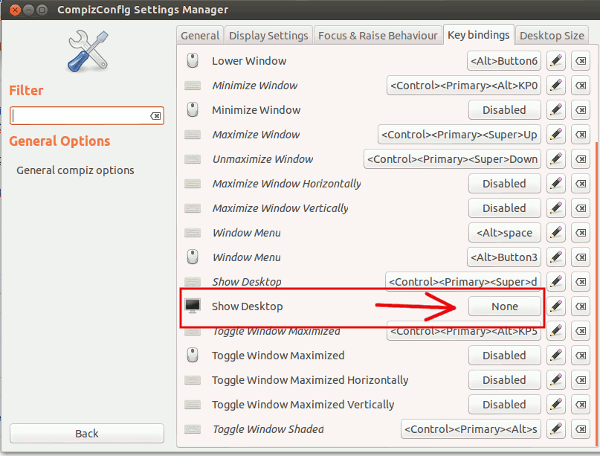The image size is (600, 456).
Task: Reset the Maximize Window Super+Up binding
Action: pos(580,135)
